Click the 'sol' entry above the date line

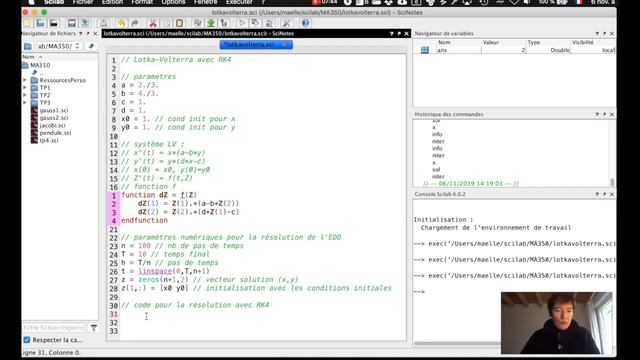pyautogui.click(x=436, y=169)
